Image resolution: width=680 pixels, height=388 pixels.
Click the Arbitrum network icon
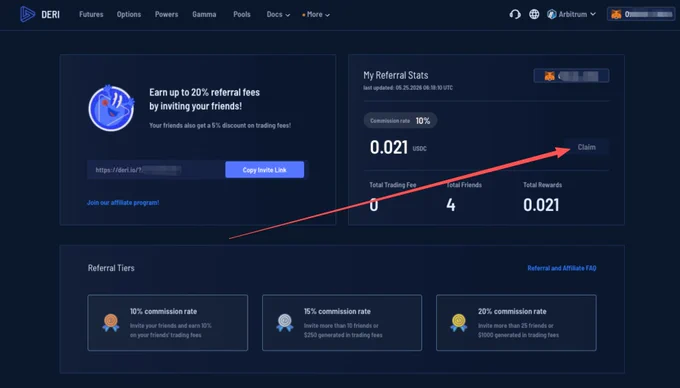(x=552, y=14)
